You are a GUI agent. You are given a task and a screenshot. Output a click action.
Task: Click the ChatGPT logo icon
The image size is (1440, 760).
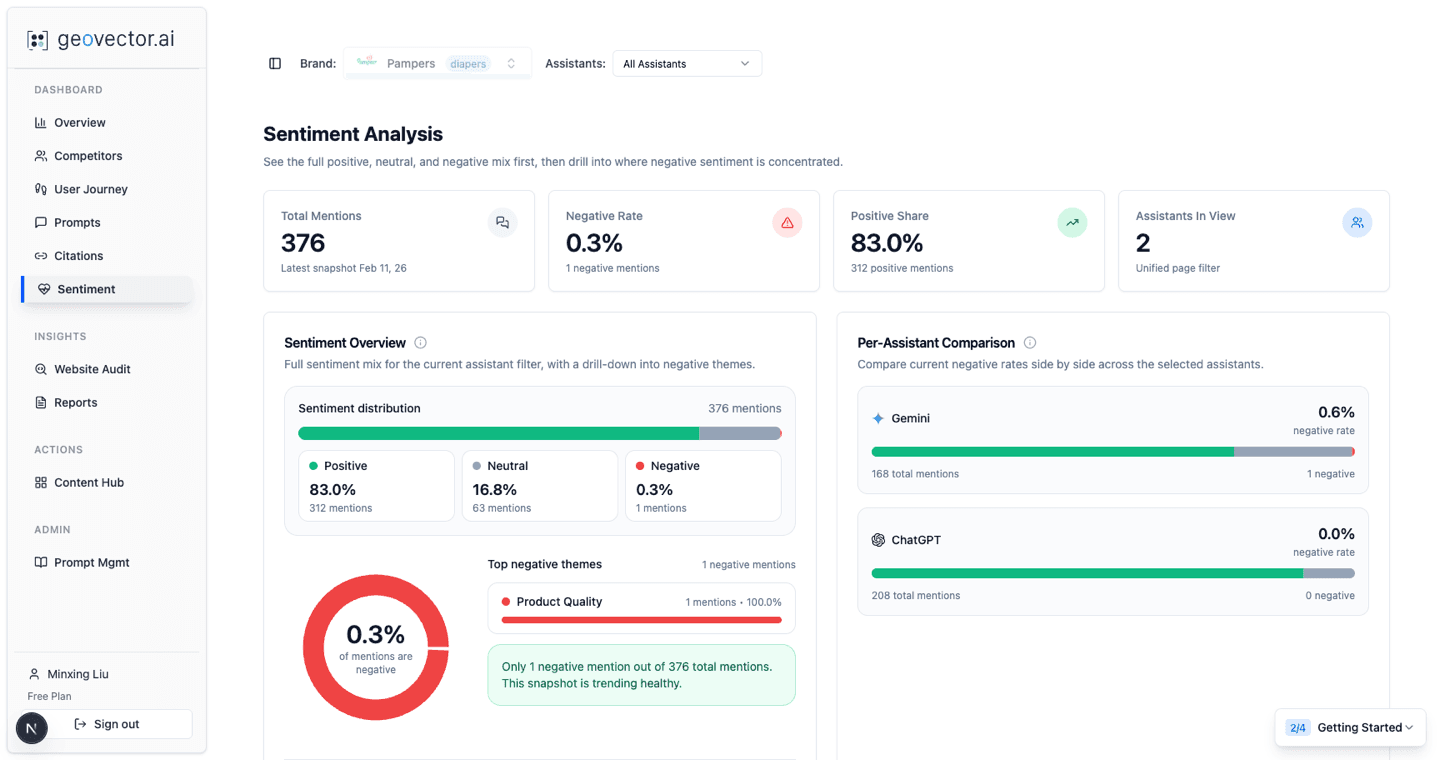click(878, 540)
